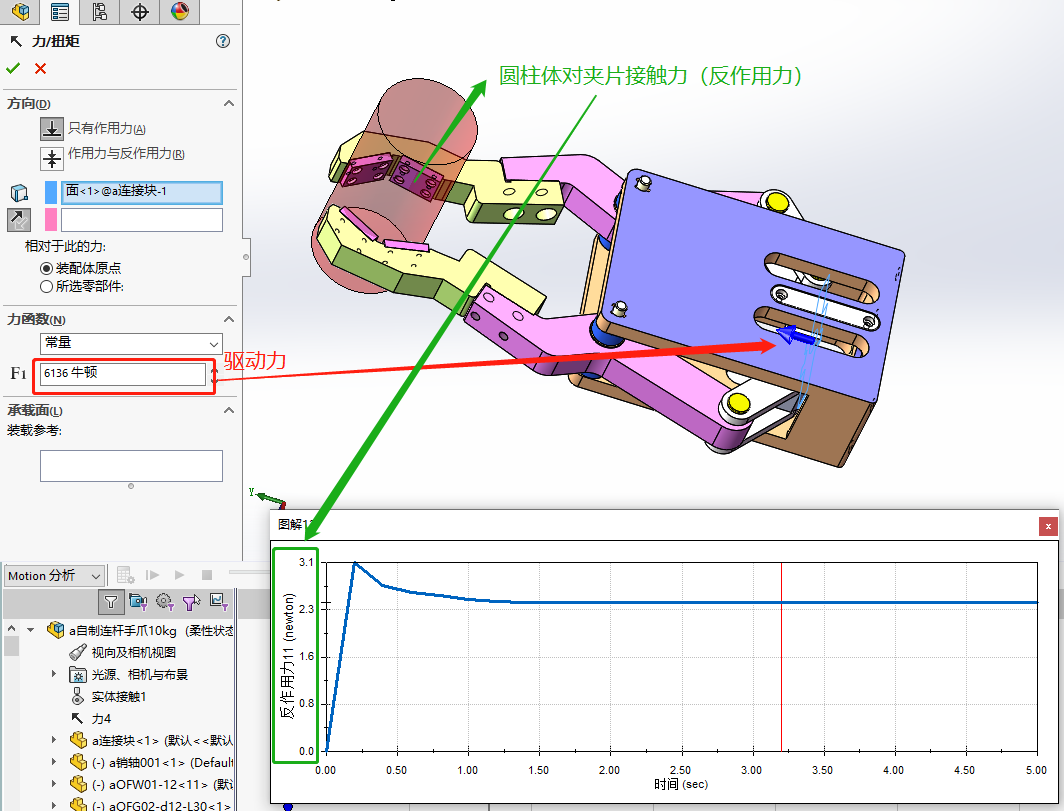This screenshot has width=1064, height=811.
Task: Open help for Force/Torque panel
Action: point(223,41)
